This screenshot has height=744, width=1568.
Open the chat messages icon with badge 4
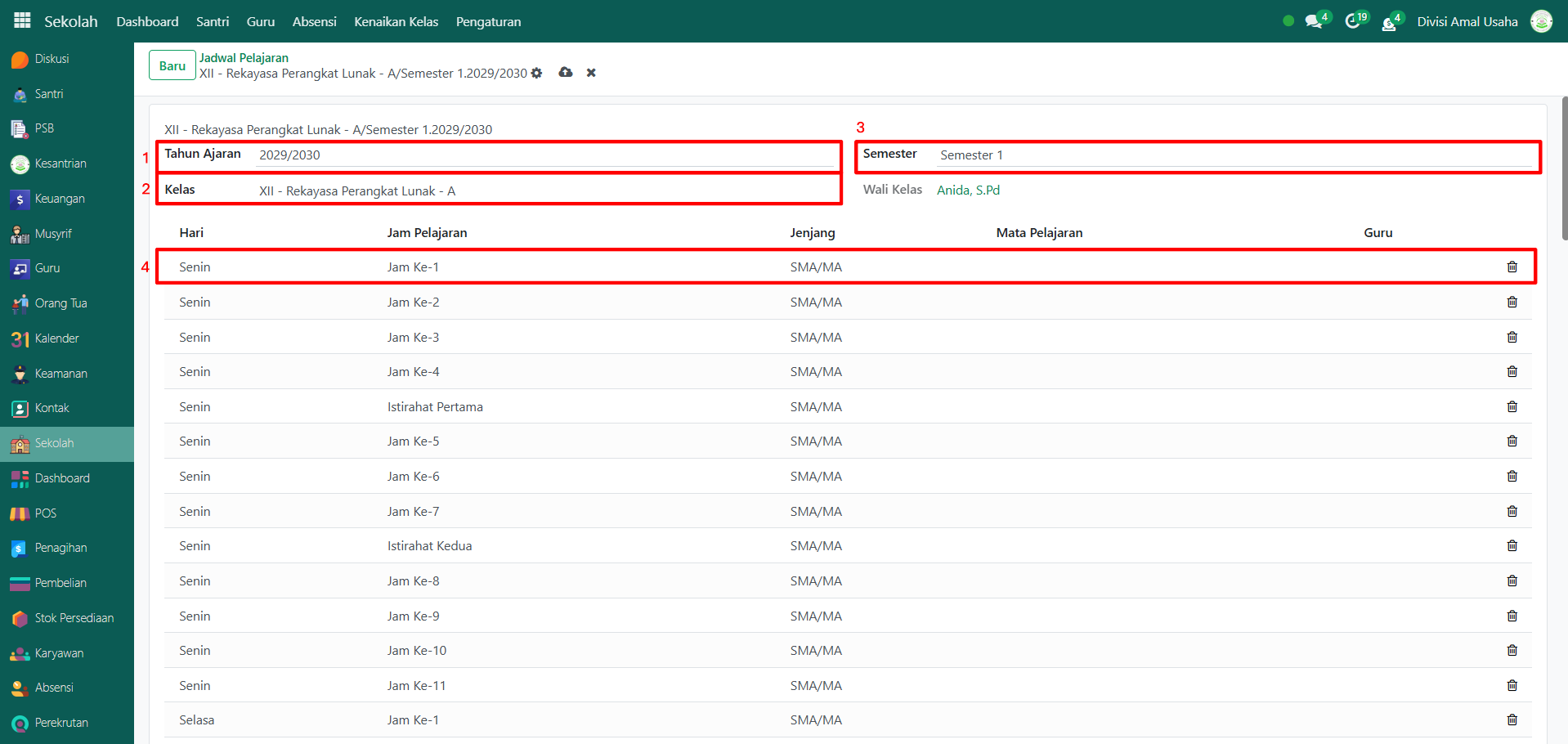tap(1314, 21)
